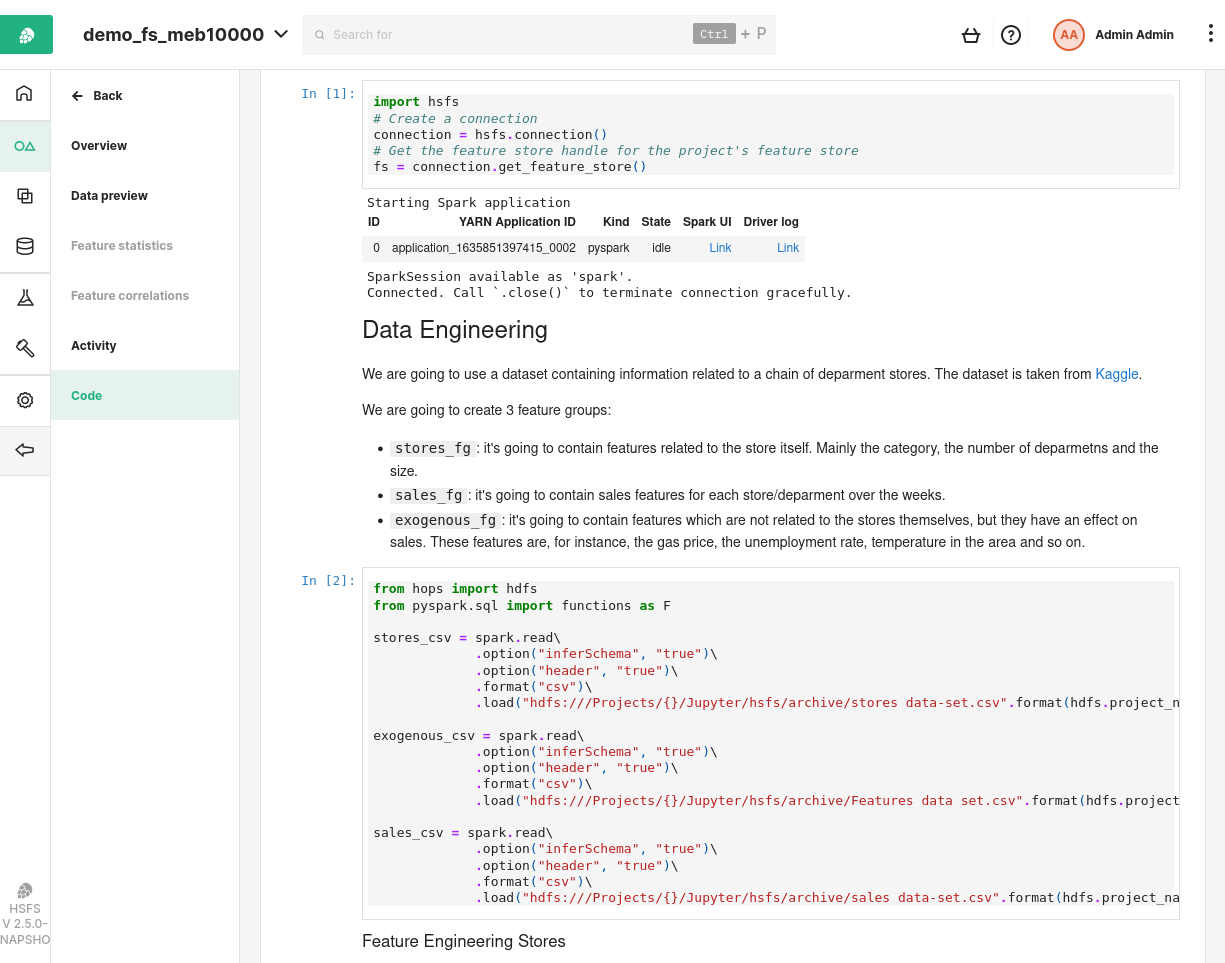Open the help question mark icon

click(x=1010, y=34)
